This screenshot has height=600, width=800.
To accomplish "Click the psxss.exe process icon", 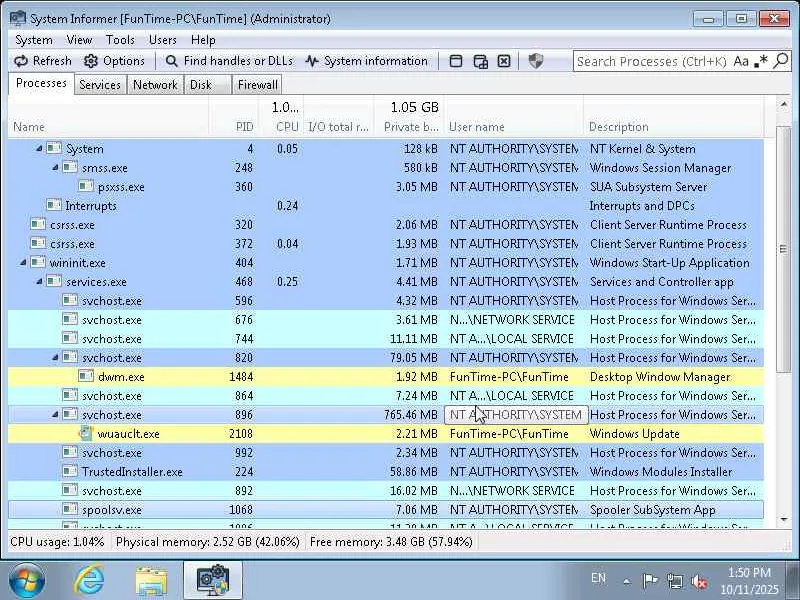I will 86,186.
